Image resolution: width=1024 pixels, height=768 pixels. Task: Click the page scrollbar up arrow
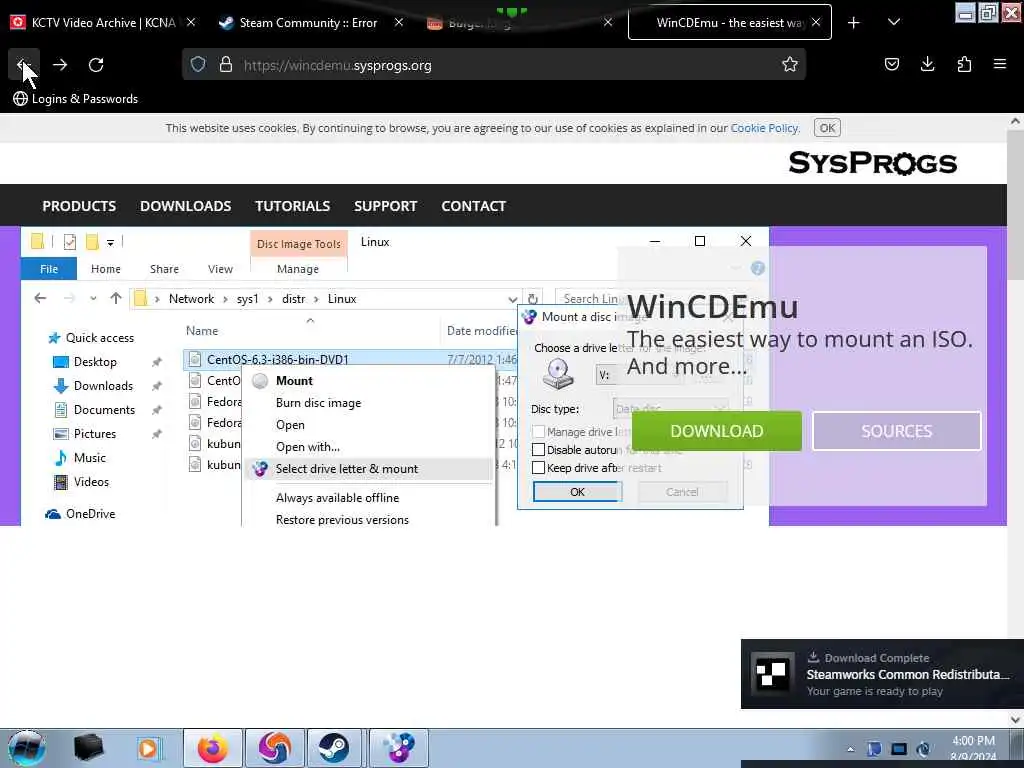tap(1015, 121)
